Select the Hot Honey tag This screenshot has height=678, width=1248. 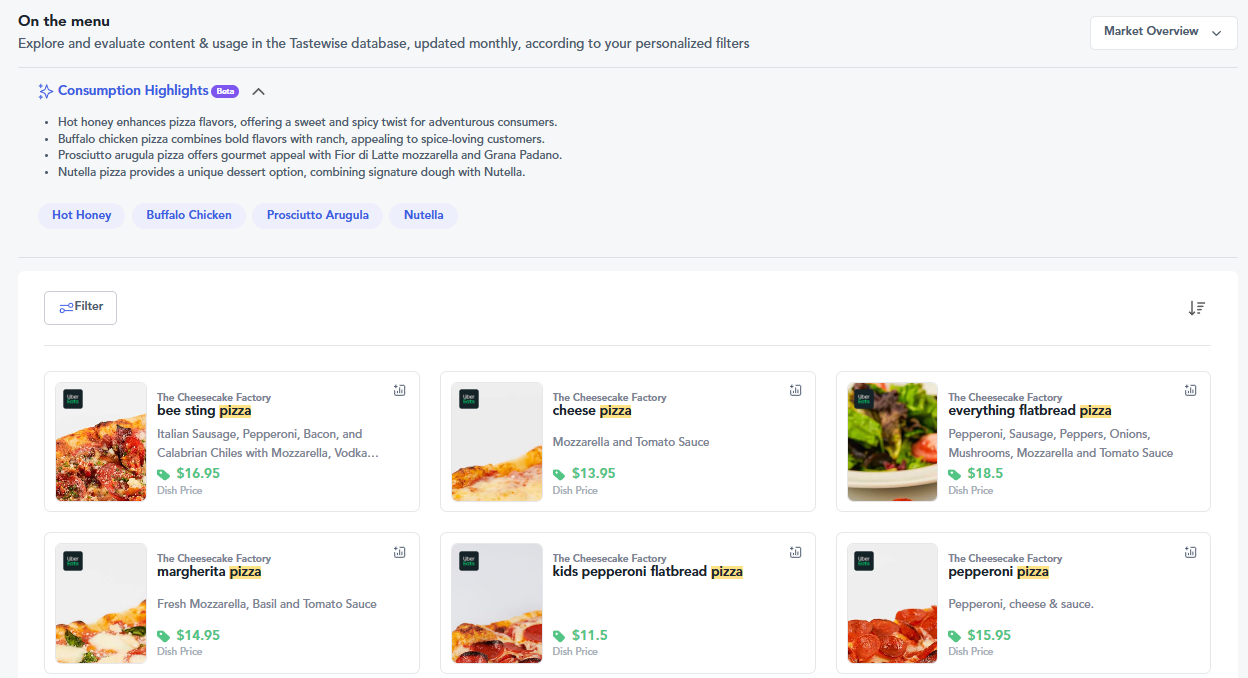tap(81, 215)
